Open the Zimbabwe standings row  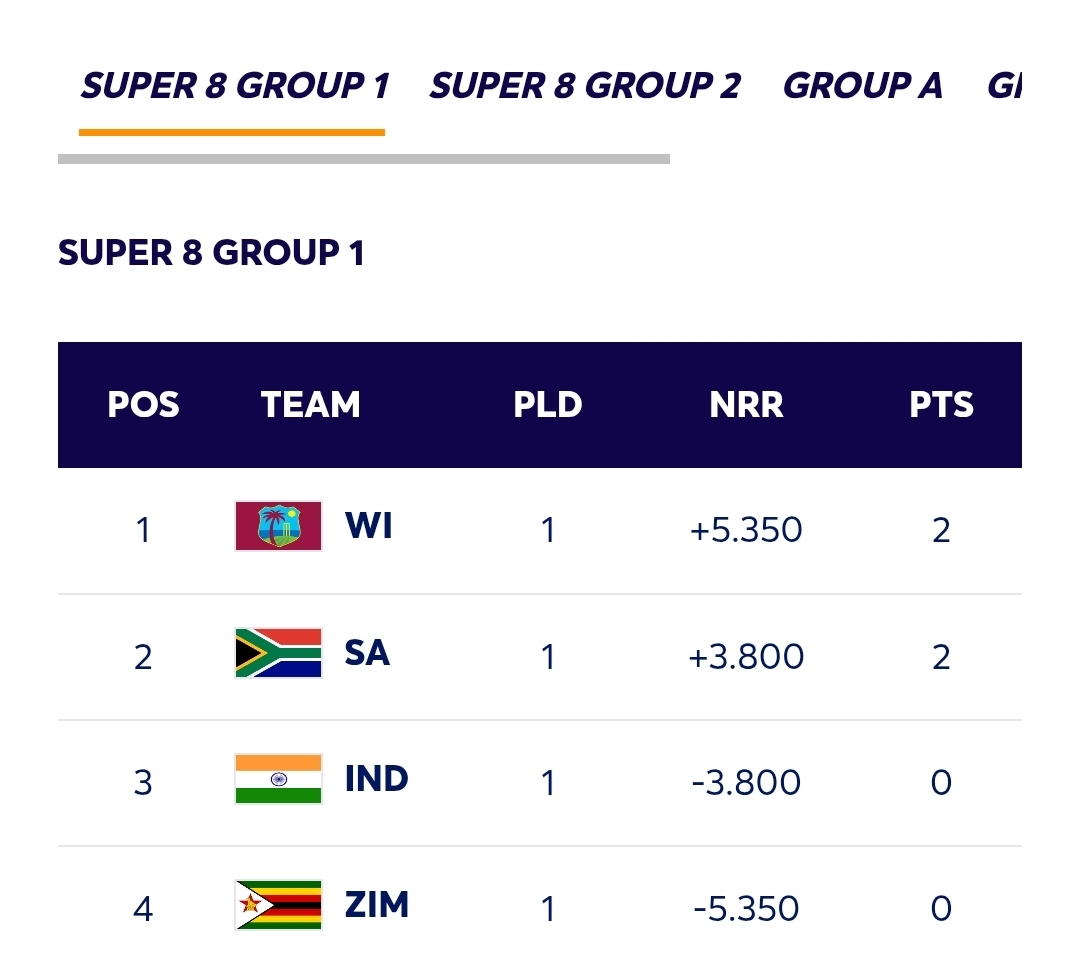pyautogui.click(x=540, y=905)
